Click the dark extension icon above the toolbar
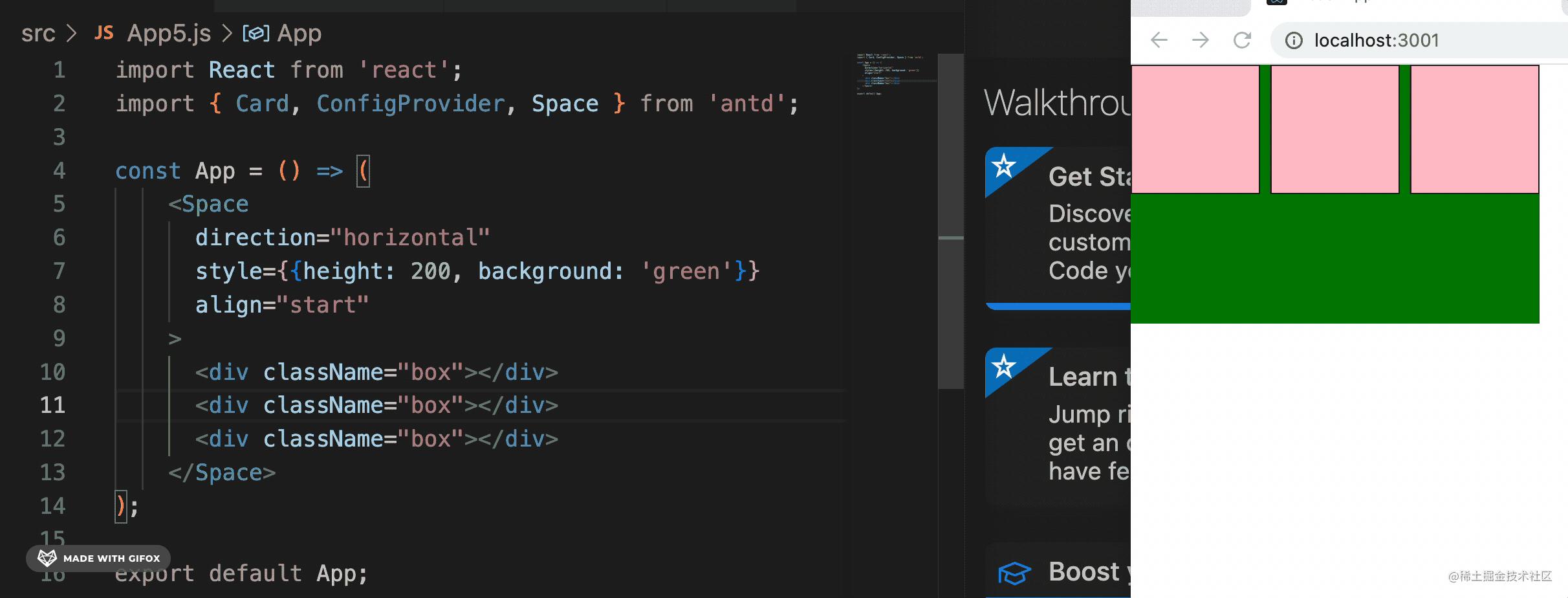 click(x=1276, y=3)
